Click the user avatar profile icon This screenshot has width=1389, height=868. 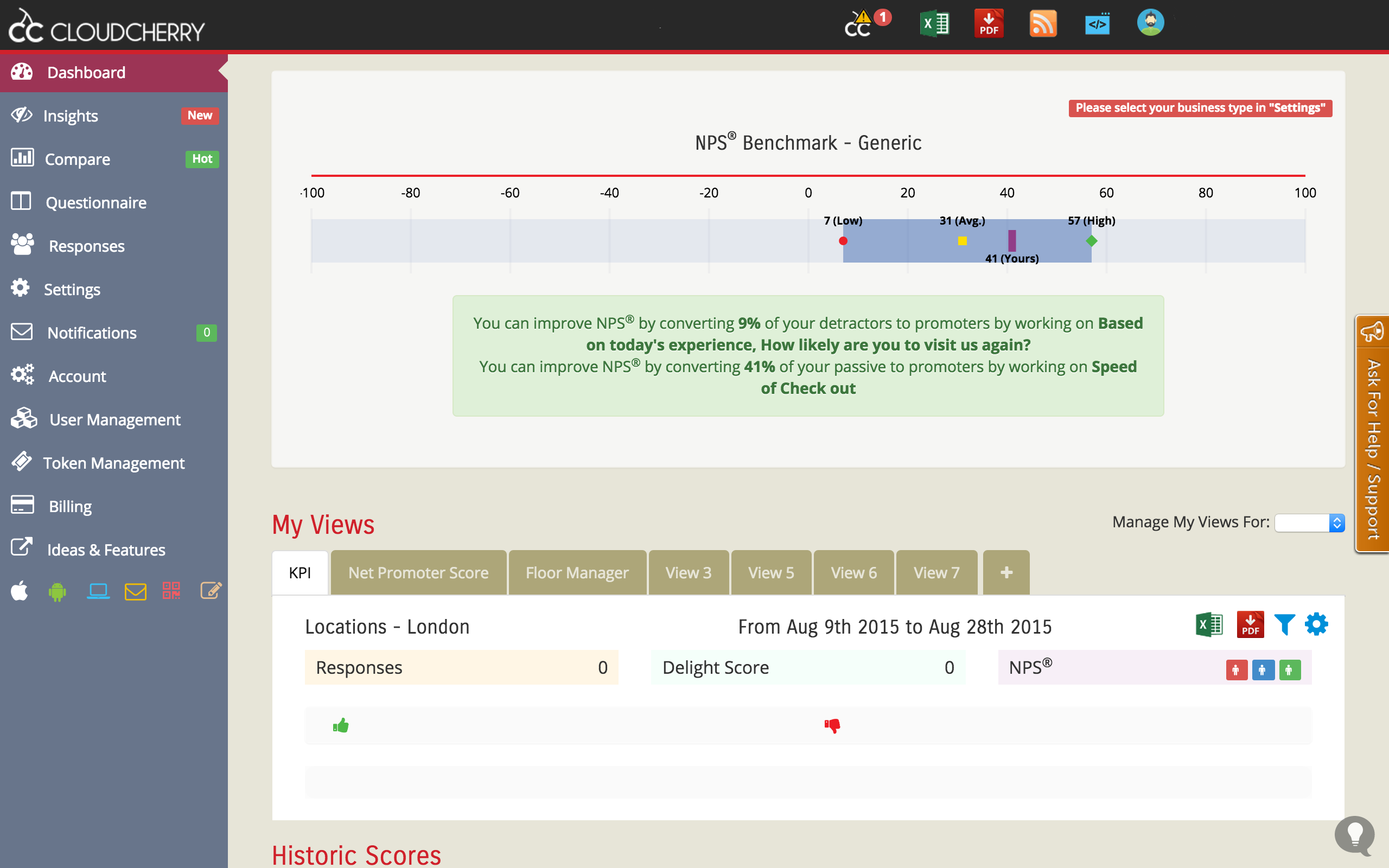[1150, 23]
